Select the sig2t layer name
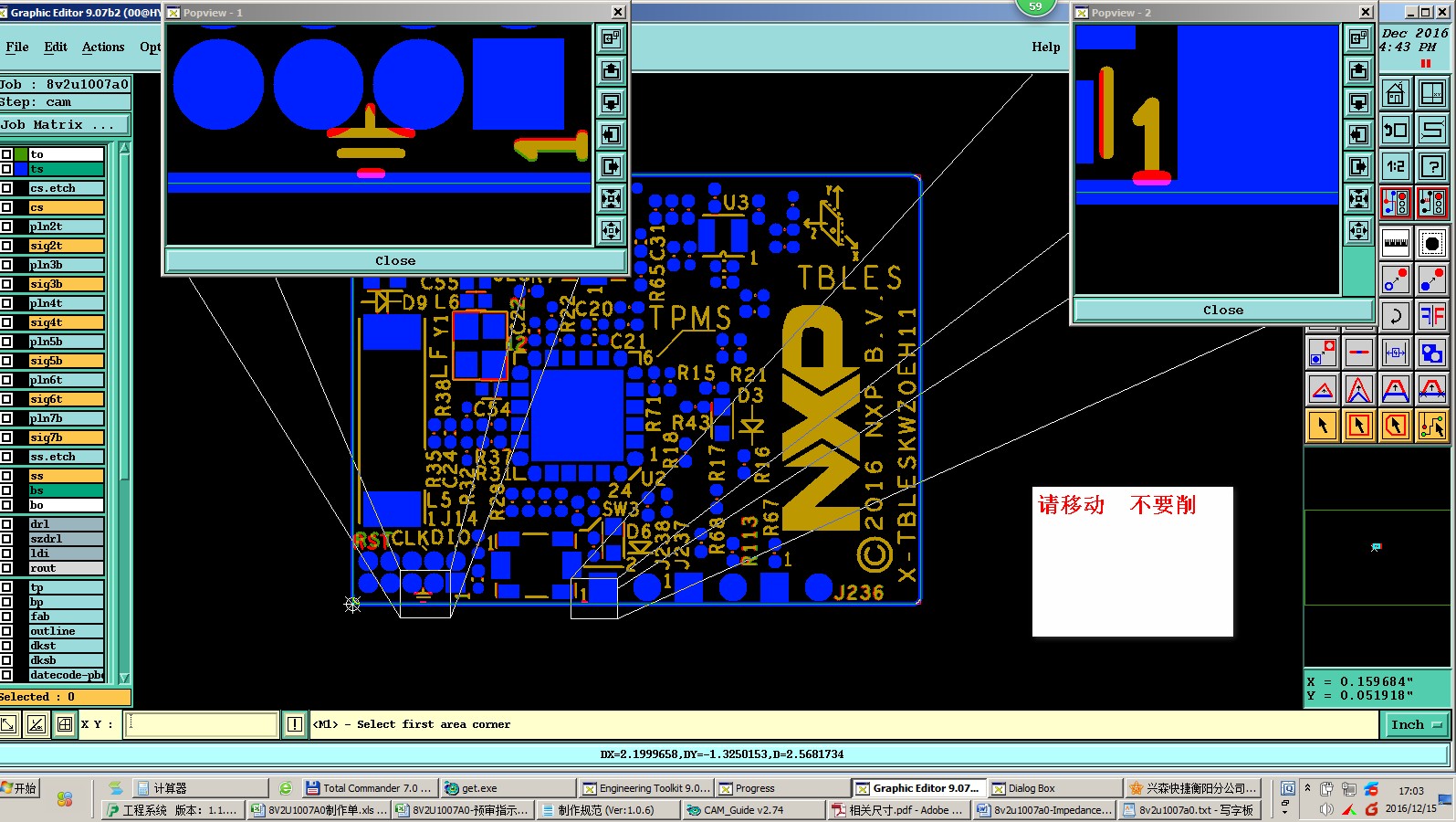The image size is (1456, 822). [66, 246]
